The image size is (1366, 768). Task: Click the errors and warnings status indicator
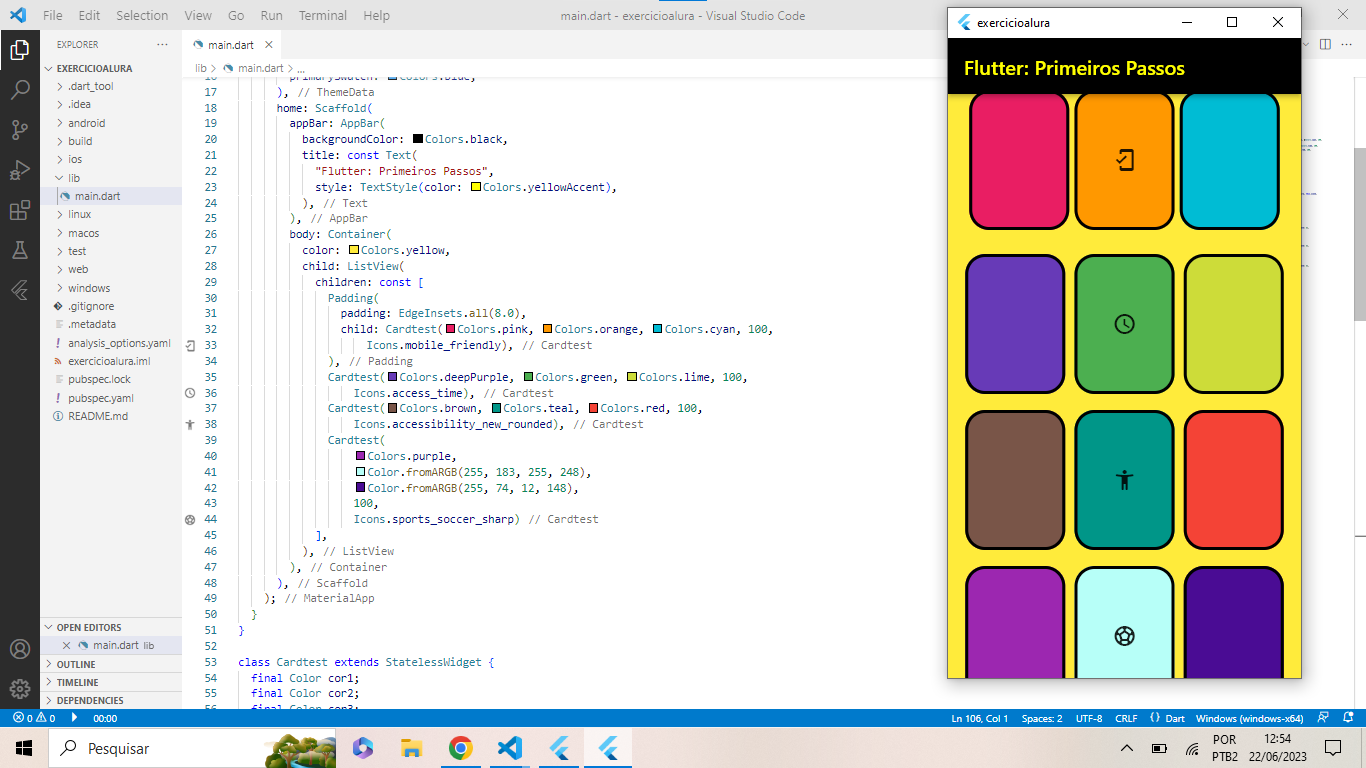(34, 718)
